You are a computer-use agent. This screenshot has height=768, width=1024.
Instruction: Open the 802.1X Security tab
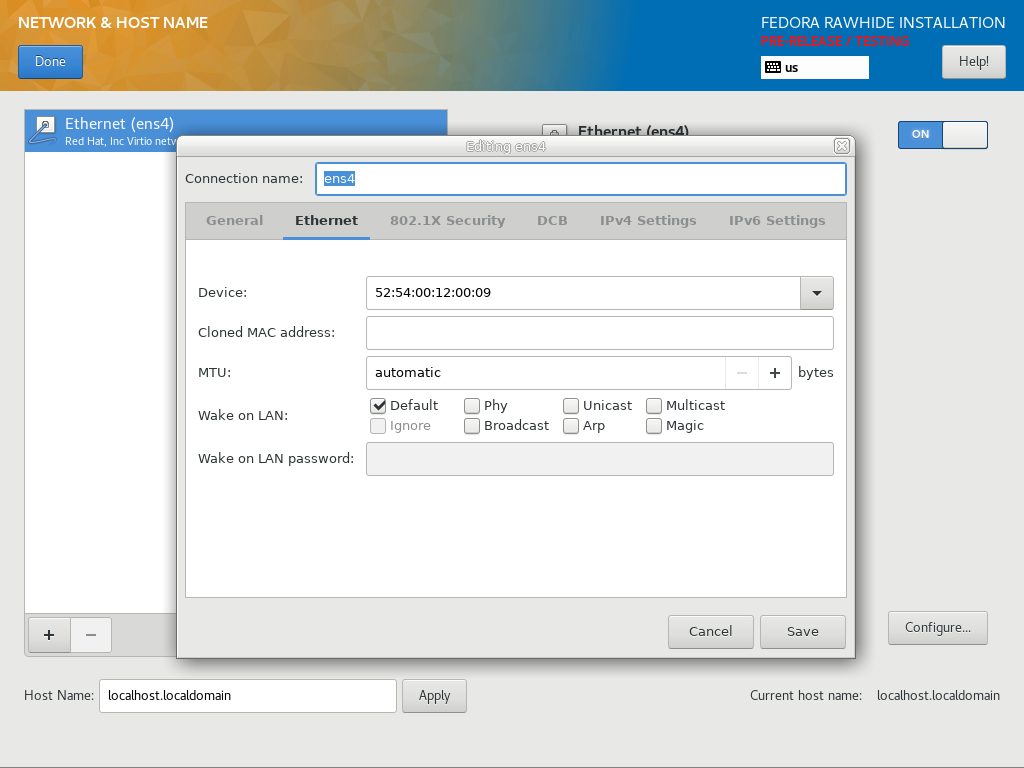coord(447,221)
